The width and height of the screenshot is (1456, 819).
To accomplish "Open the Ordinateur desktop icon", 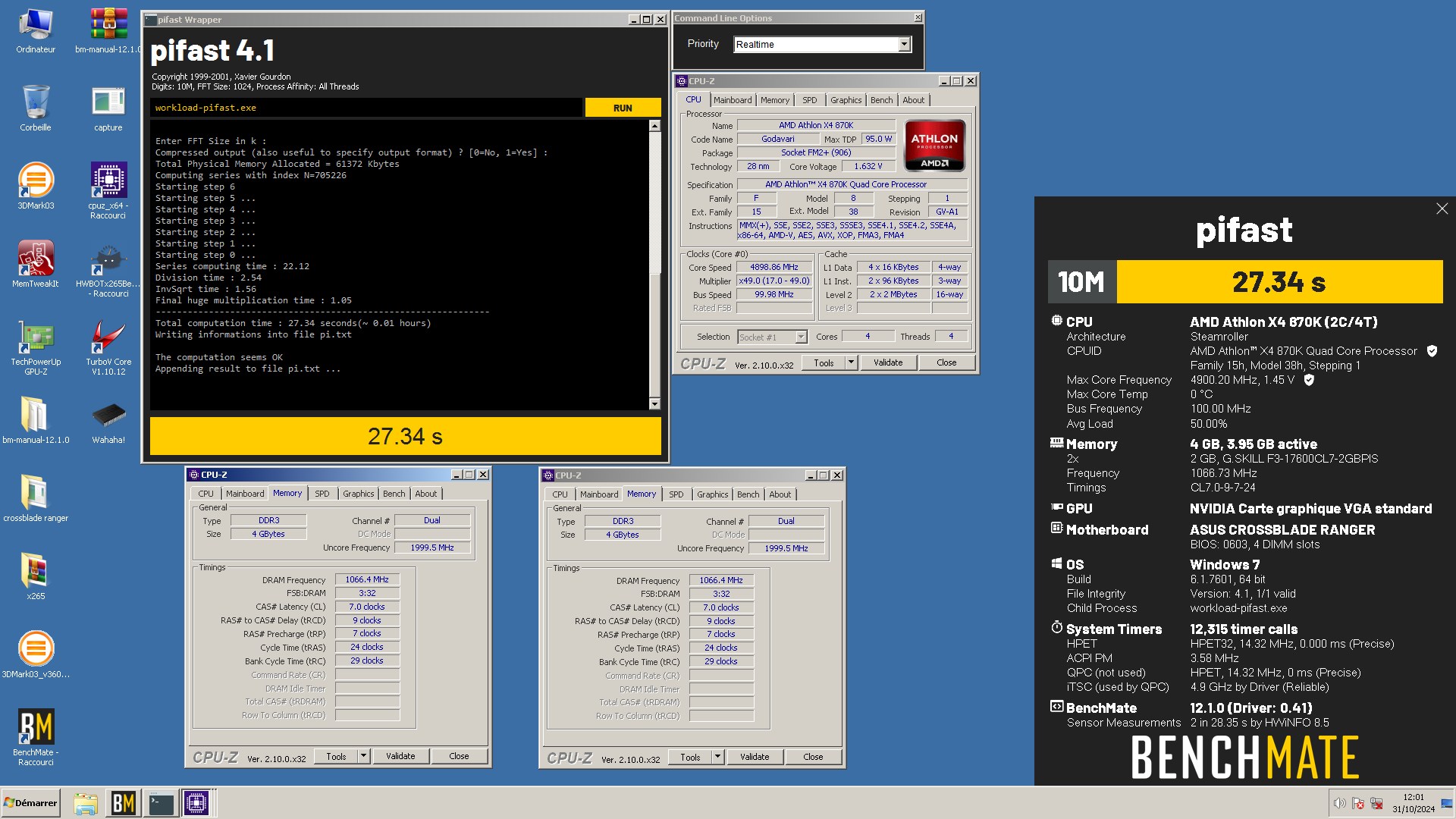I will point(36,31).
